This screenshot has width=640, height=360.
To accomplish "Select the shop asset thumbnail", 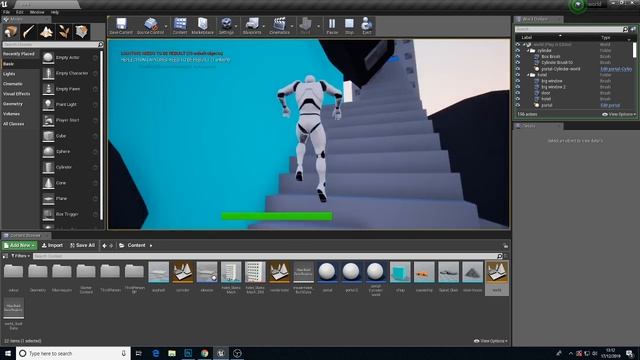I will pos(400,272).
